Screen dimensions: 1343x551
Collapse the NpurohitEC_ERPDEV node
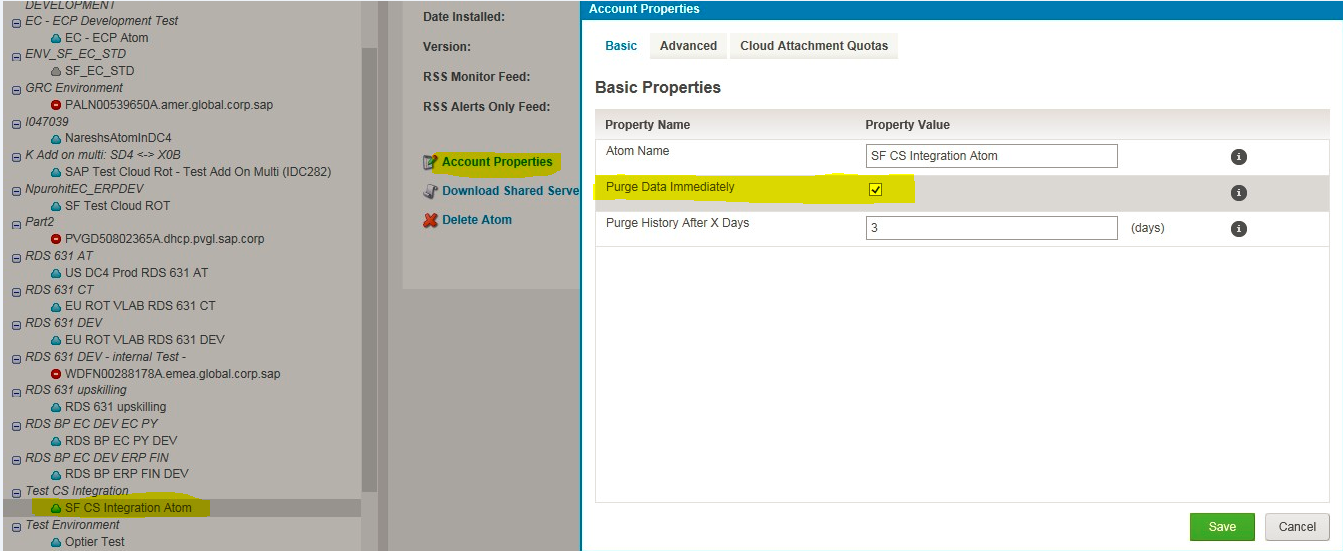coord(16,189)
